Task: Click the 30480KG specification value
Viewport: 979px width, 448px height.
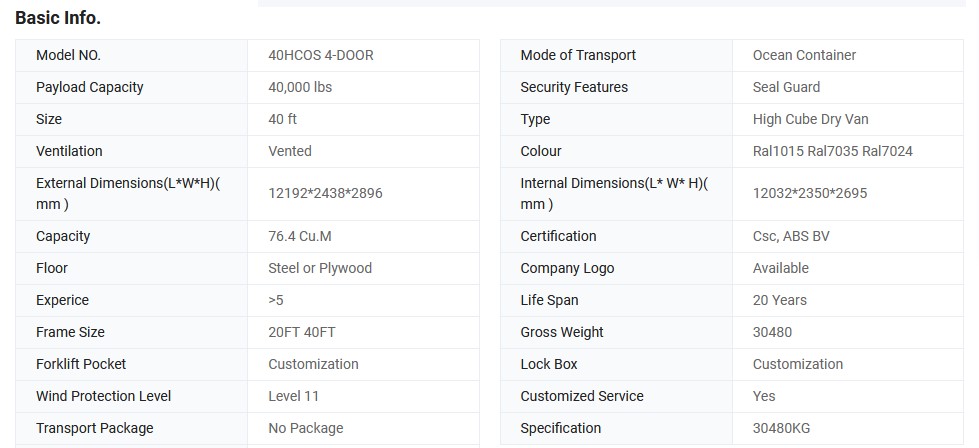Action: 781,428
